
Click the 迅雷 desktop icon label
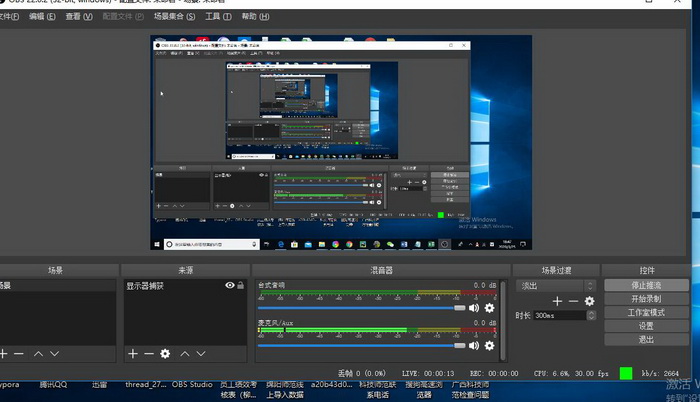pos(100,385)
